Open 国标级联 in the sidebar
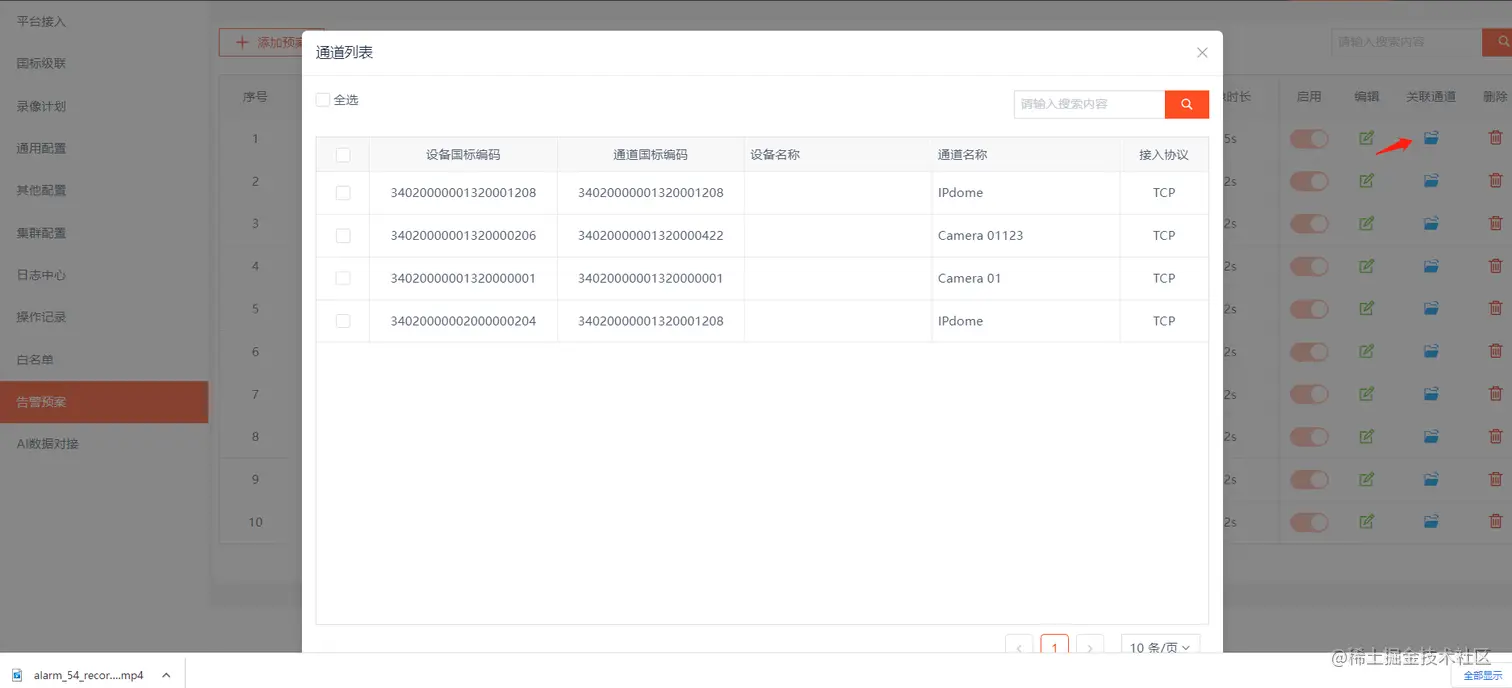The width and height of the screenshot is (1512, 688). [104, 63]
